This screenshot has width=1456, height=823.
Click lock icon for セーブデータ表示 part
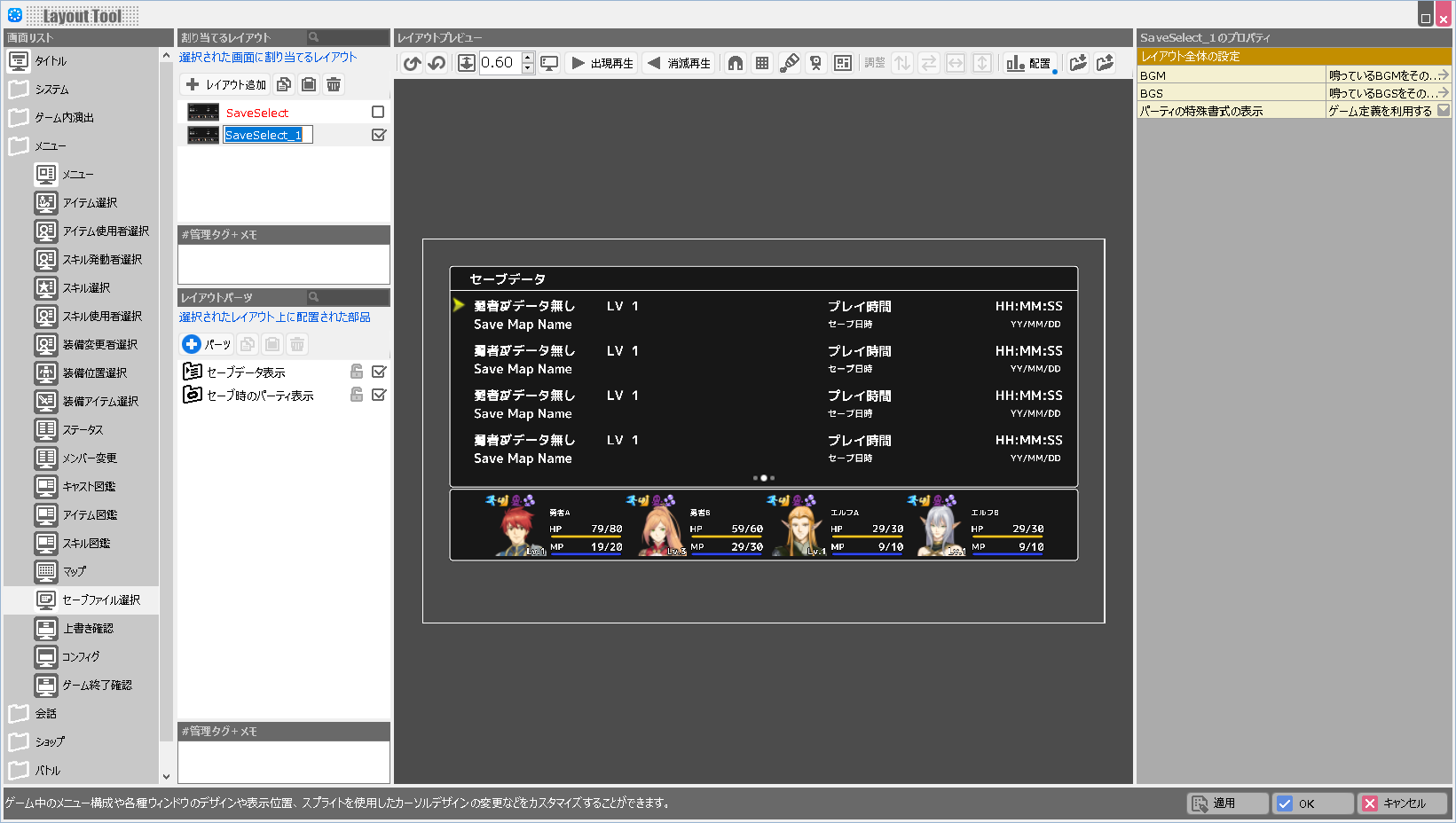357,372
